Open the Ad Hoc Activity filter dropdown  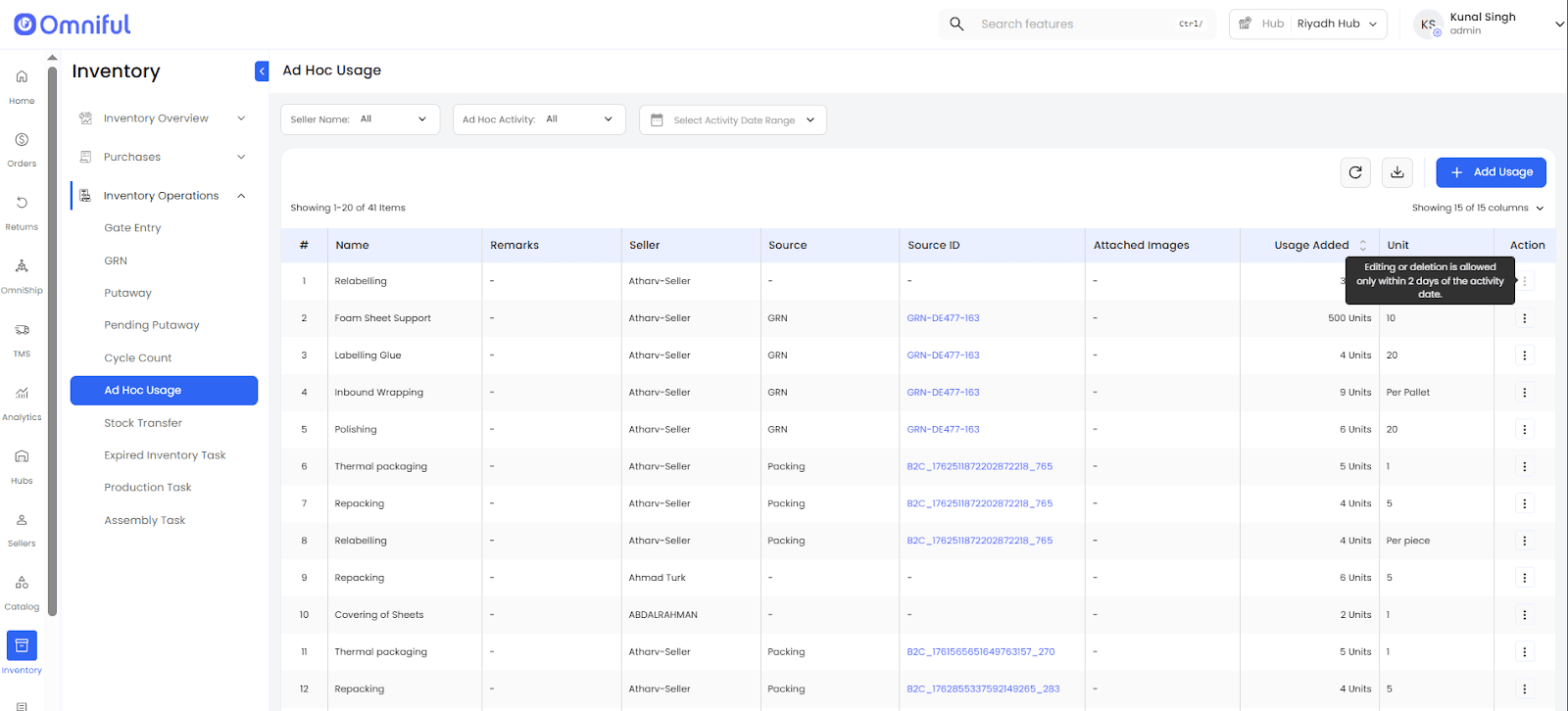(538, 119)
